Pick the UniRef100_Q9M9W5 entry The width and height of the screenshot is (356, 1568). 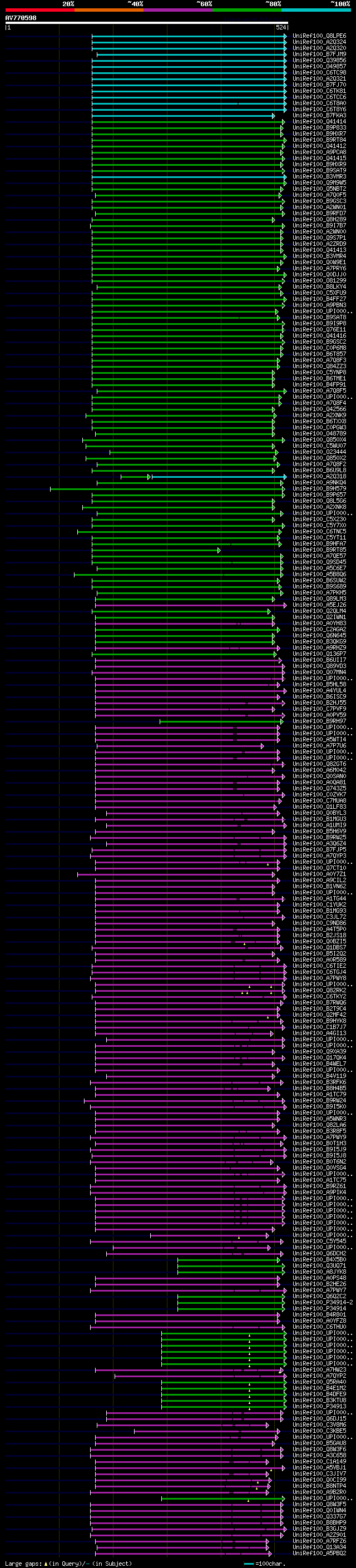(319, 182)
